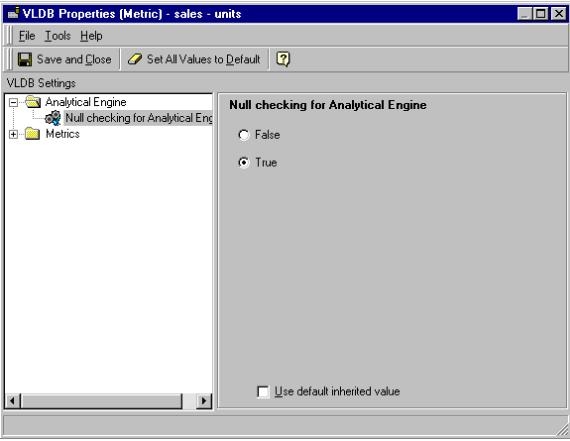Screen dimensions: 570x441
Task: Click the tree scrollbar left arrow
Action: click(x=13, y=401)
